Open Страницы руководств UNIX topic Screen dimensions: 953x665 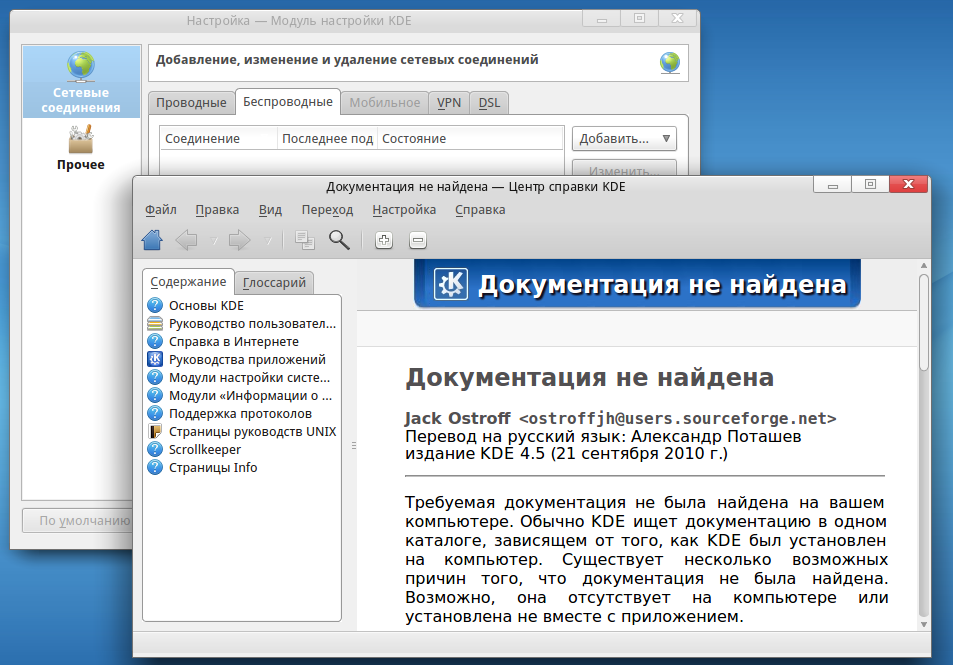(252, 432)
